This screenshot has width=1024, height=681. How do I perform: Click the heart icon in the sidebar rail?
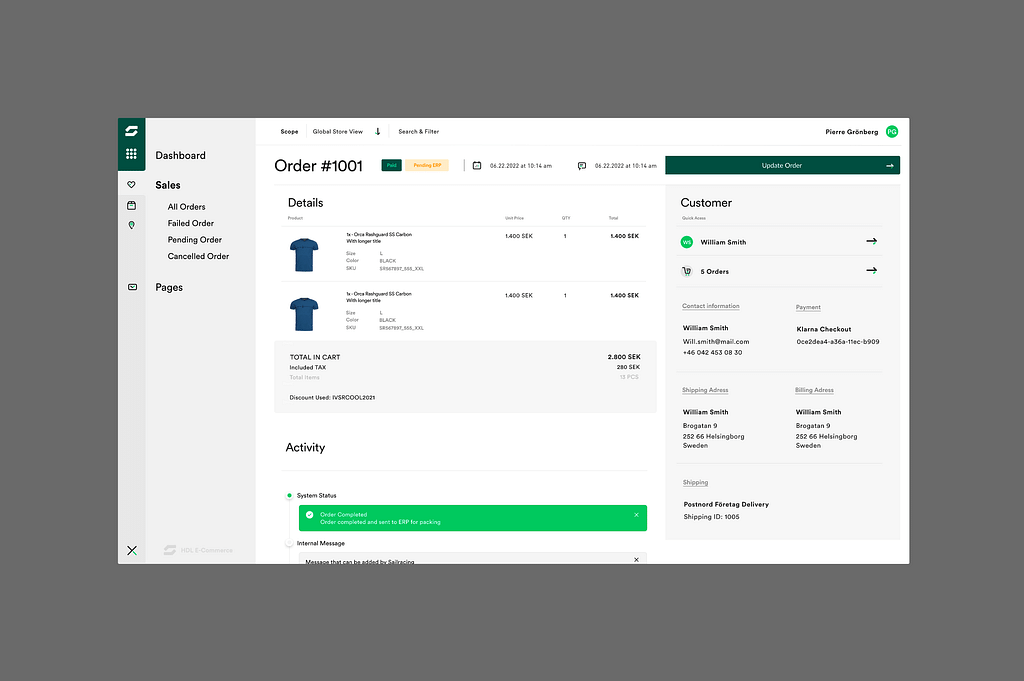coord(131,185)
